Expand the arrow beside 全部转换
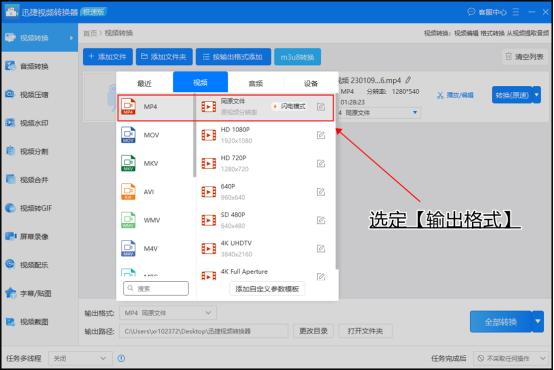554x370 pixels. (x=538, y=322)
